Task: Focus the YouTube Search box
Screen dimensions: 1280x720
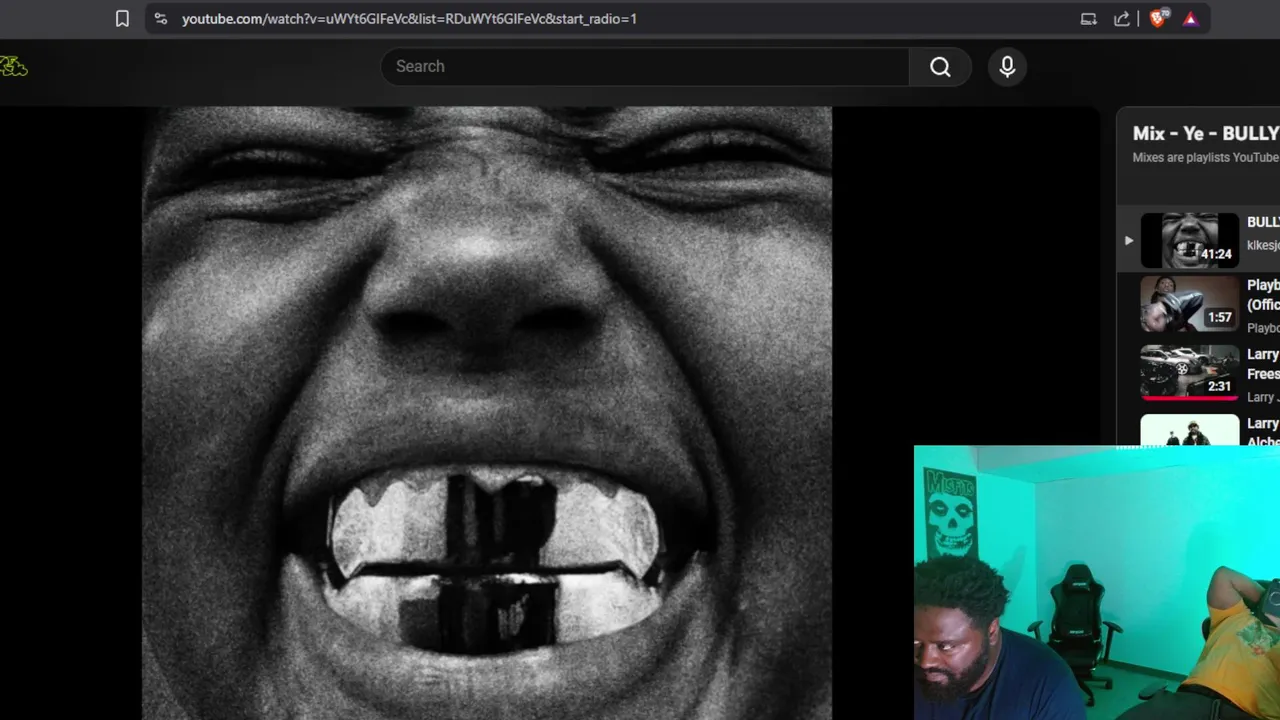Action: pos(645,66)
